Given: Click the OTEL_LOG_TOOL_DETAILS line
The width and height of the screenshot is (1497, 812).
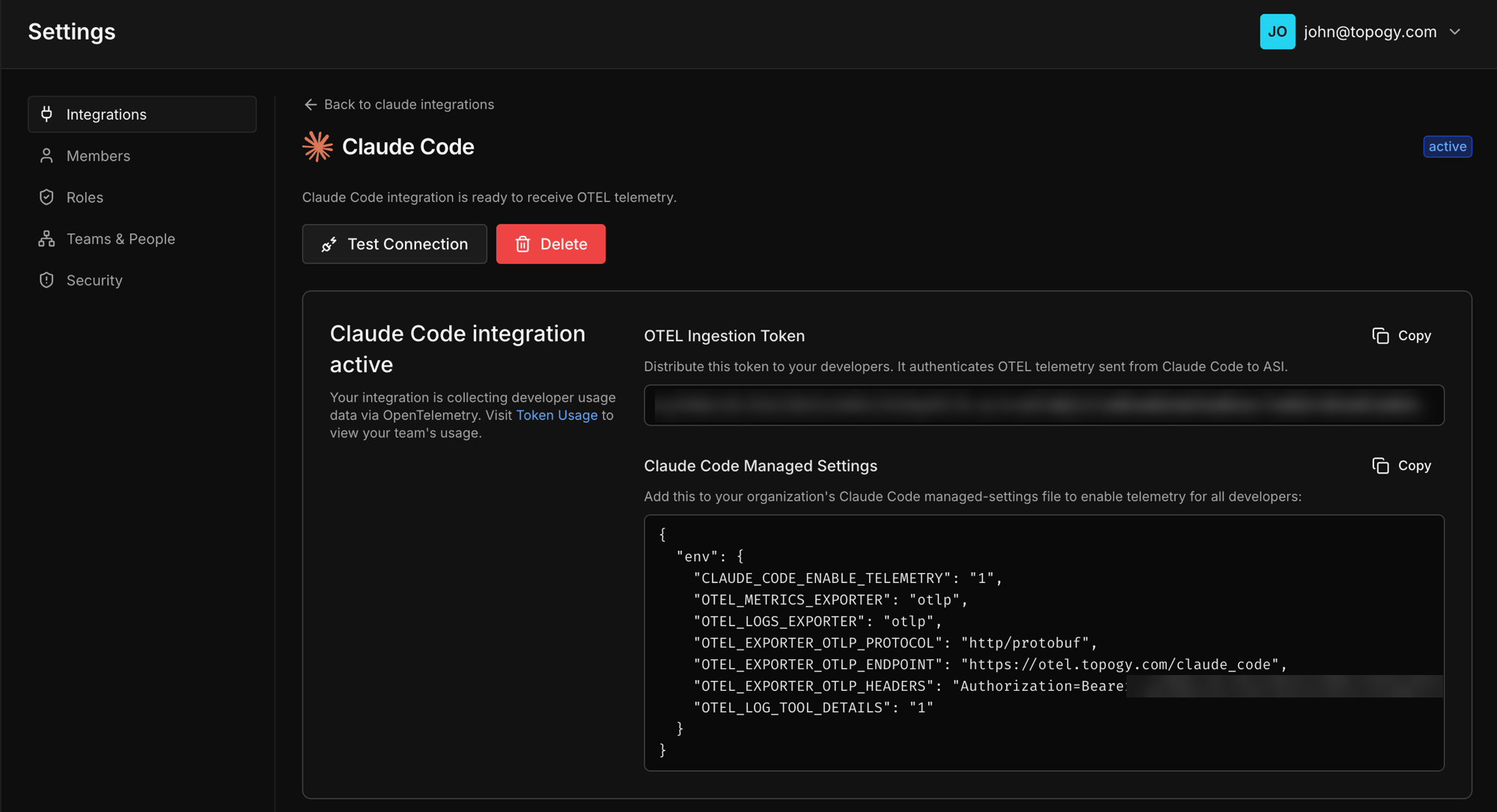Looking at the screenshot, I should pos(814,707).
